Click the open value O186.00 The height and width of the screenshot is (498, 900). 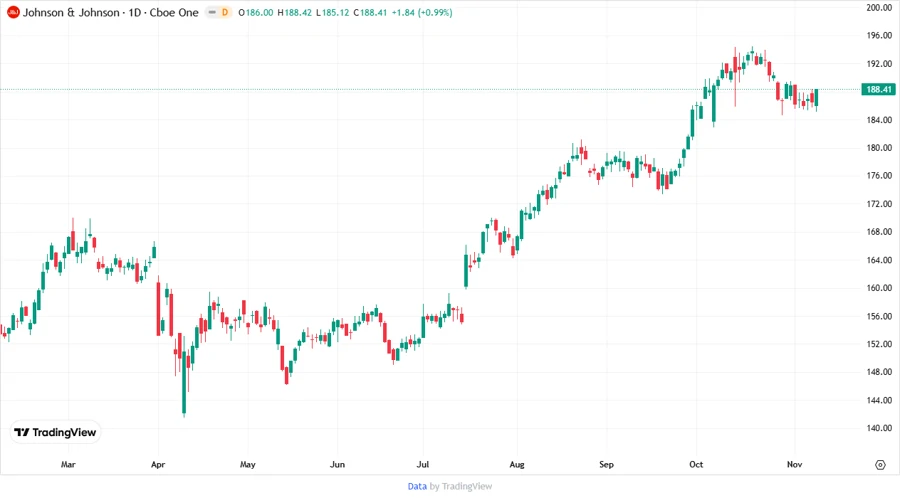click(255, 12)
